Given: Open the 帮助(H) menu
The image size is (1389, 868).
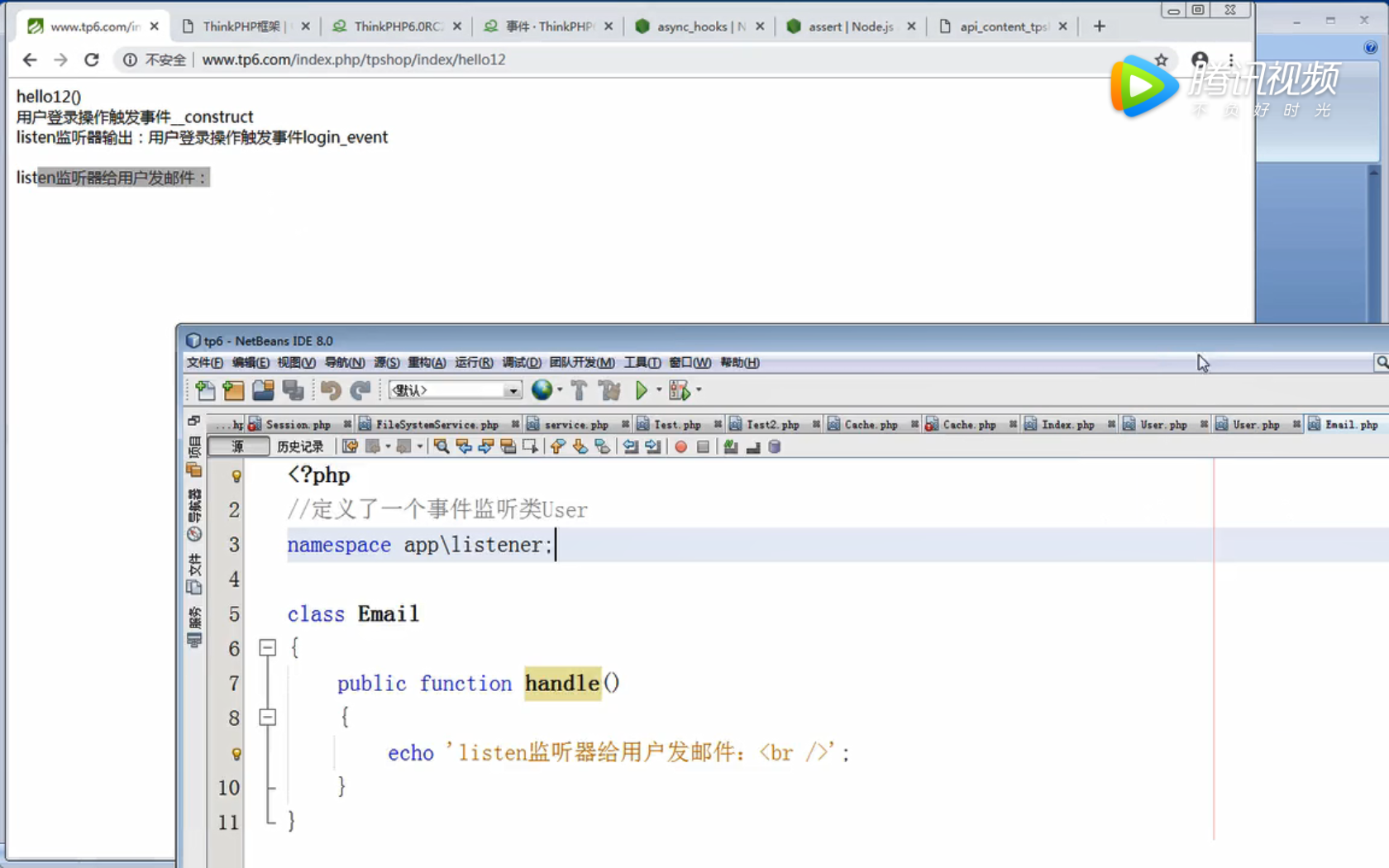Looking at the screenshot, I should (740, 362).
